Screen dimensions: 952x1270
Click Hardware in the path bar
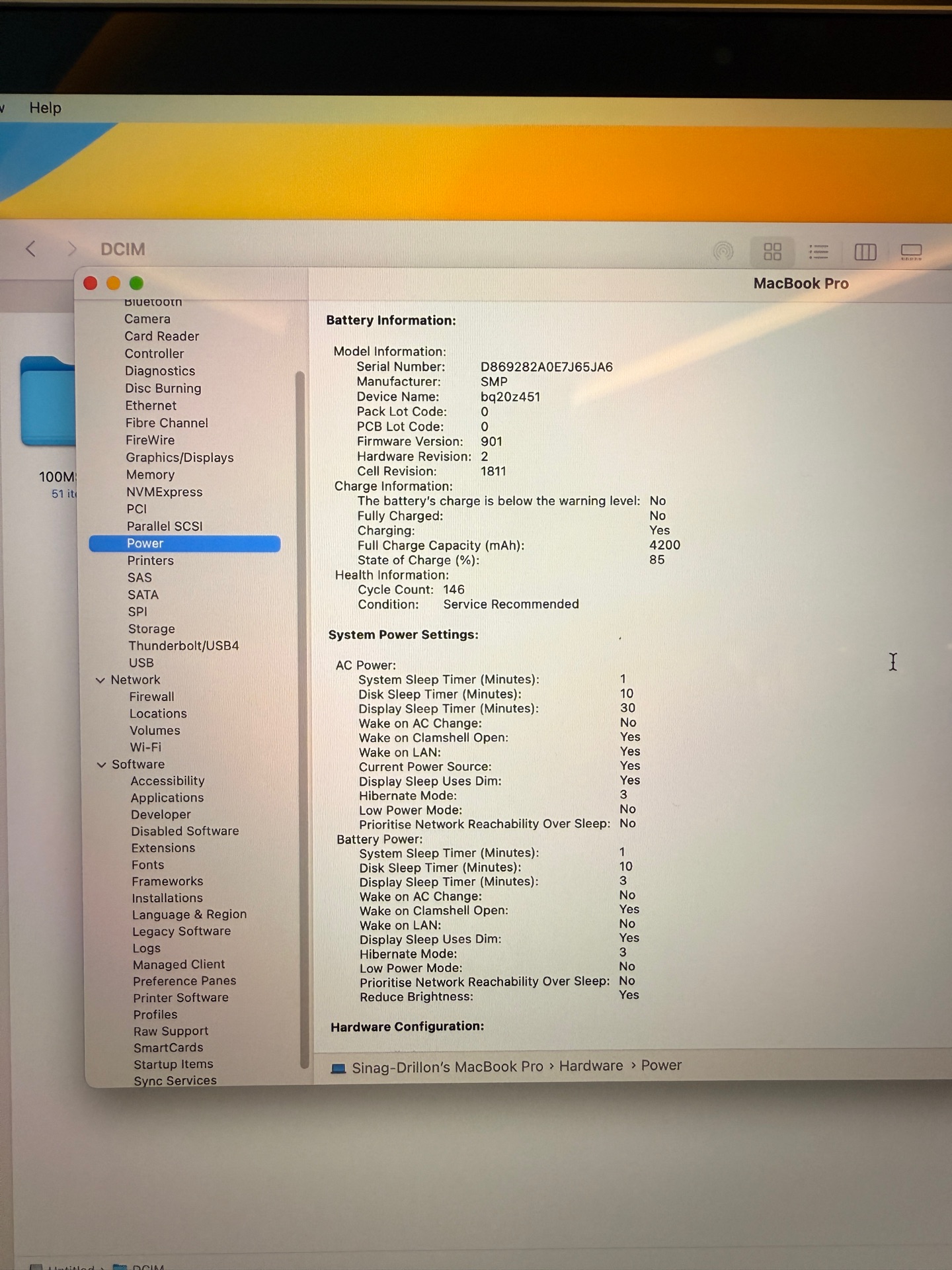click(x=591, y=1066)
